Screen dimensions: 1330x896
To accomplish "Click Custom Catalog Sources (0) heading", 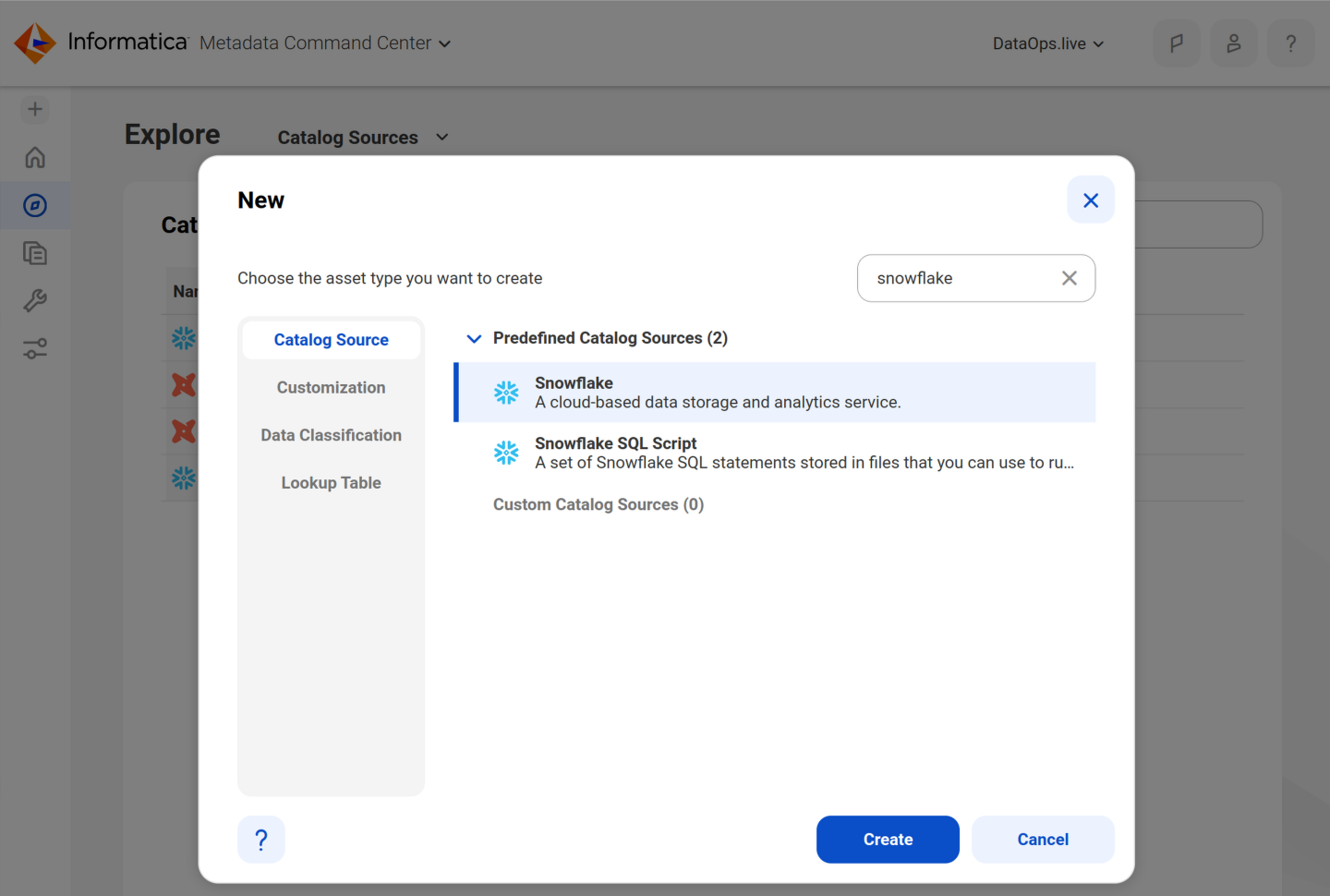I will tap(598, 504).
